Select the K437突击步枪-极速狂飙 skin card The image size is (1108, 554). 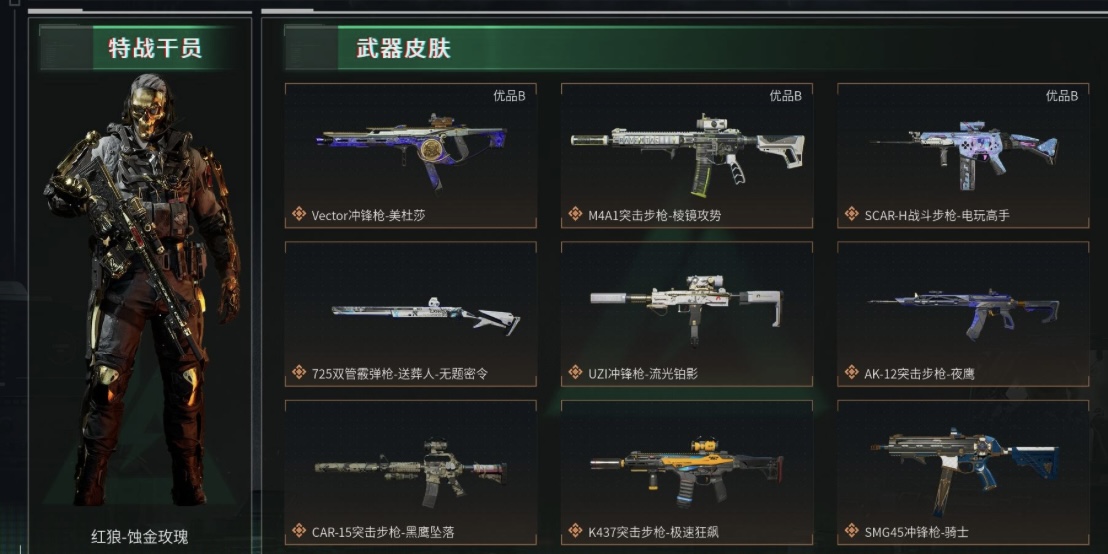(x=687, y=473)
